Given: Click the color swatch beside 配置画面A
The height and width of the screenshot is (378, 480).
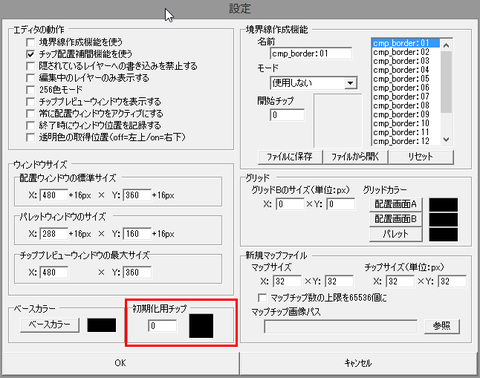Looking at the screenshot, I should [443, 205].
